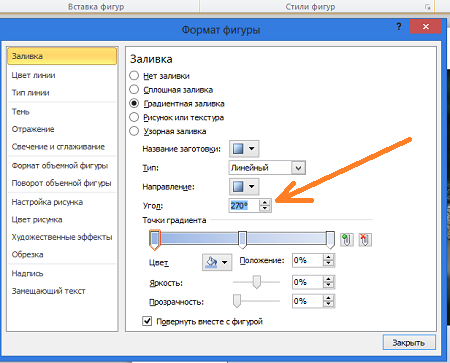Open the help question mark icon
Image resolution: width=450 pixels, height=363 pixels.
click(399, 27)
